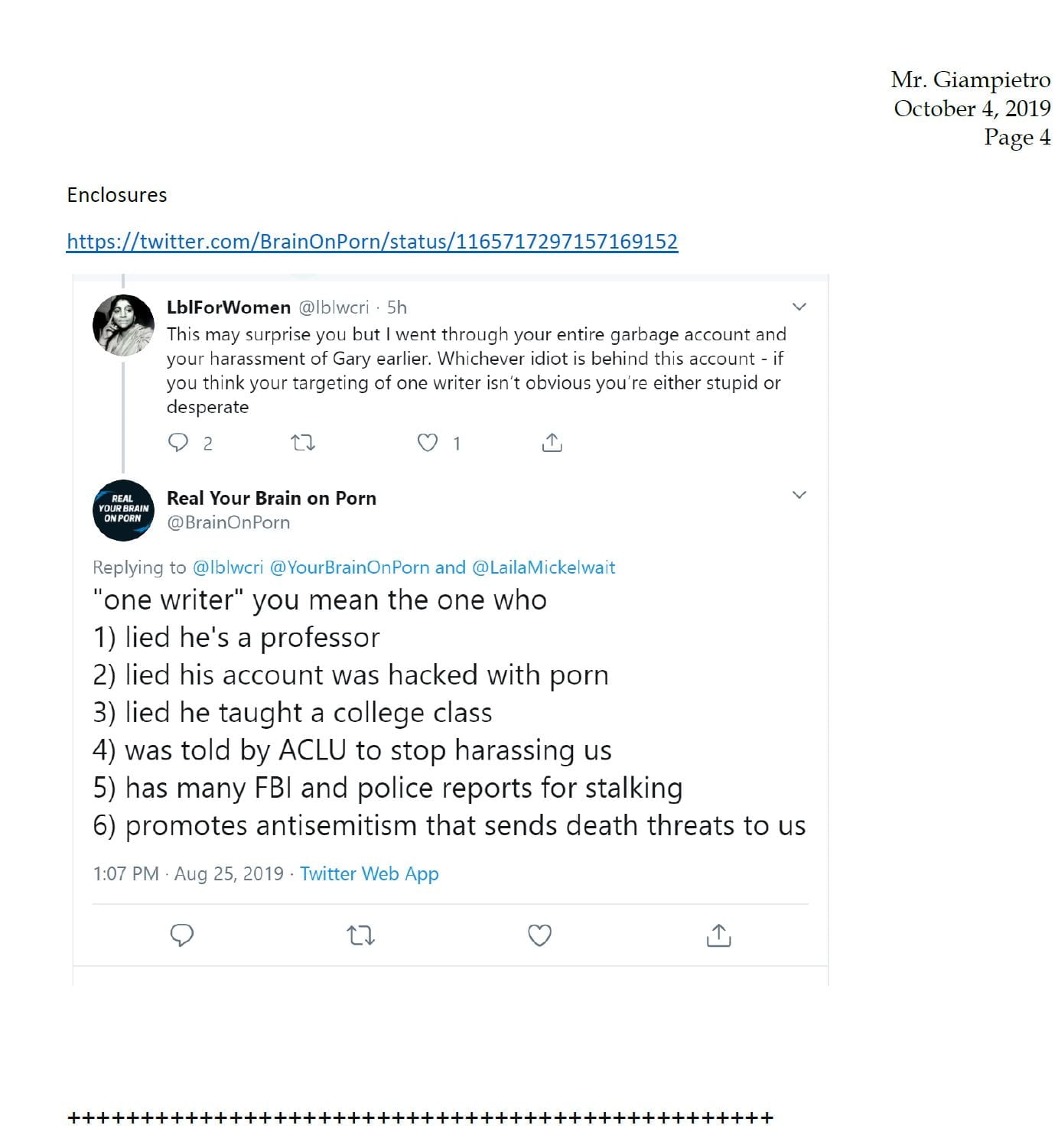Open the twitter.com BrainOnPorn status link
This screenshot has width=1058, height=1148.
click(x=372, y=242)
